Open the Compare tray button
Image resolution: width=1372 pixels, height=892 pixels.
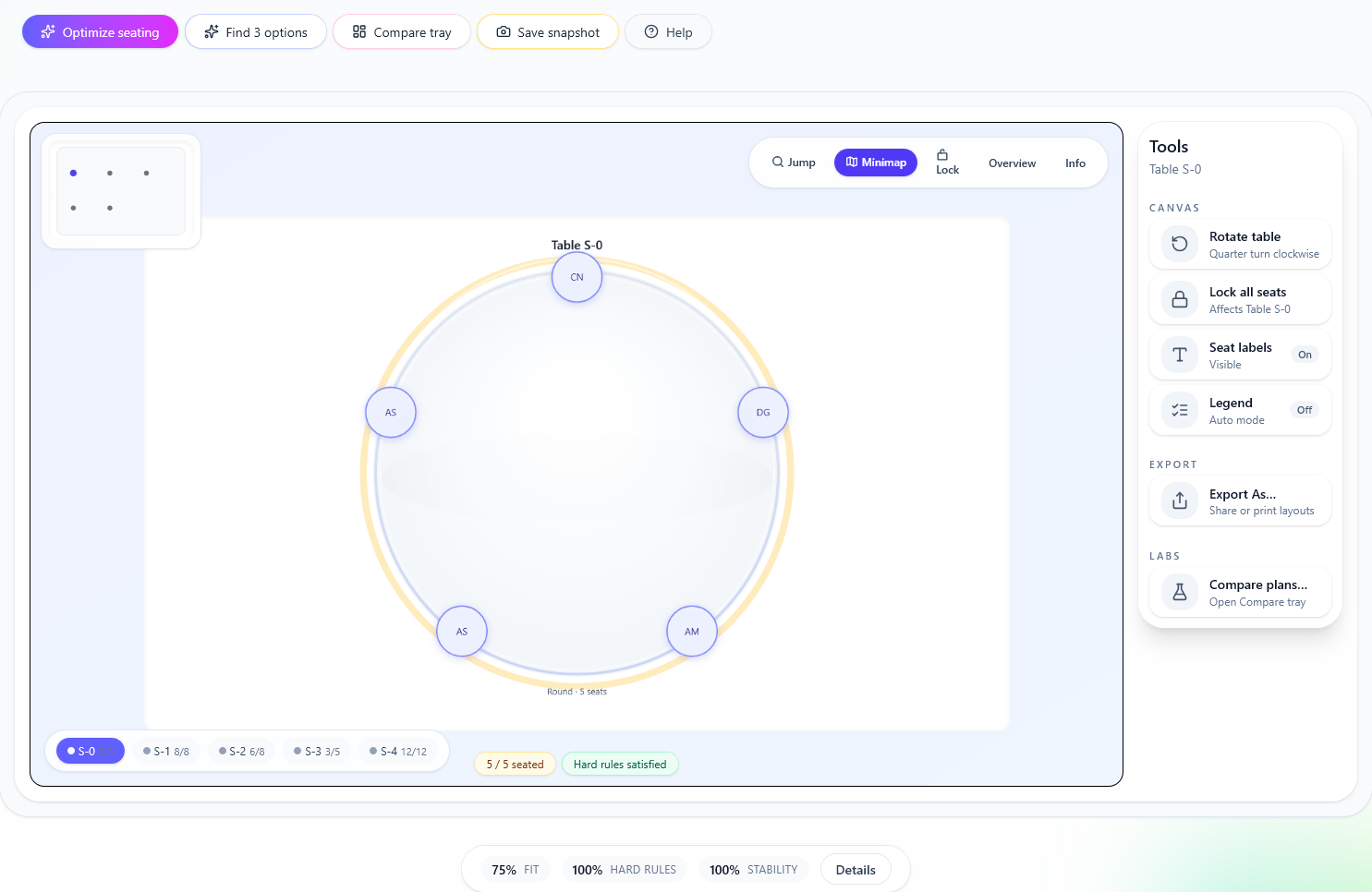(x=402, y=32)
